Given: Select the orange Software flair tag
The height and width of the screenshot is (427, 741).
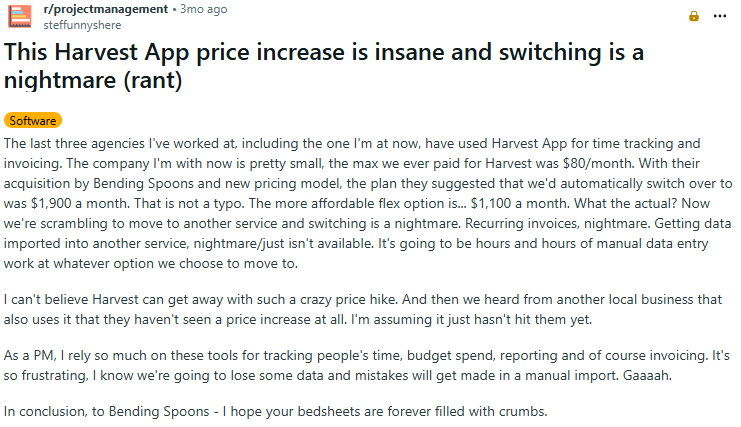Looking at the screenshot, I should click(33, 120).
